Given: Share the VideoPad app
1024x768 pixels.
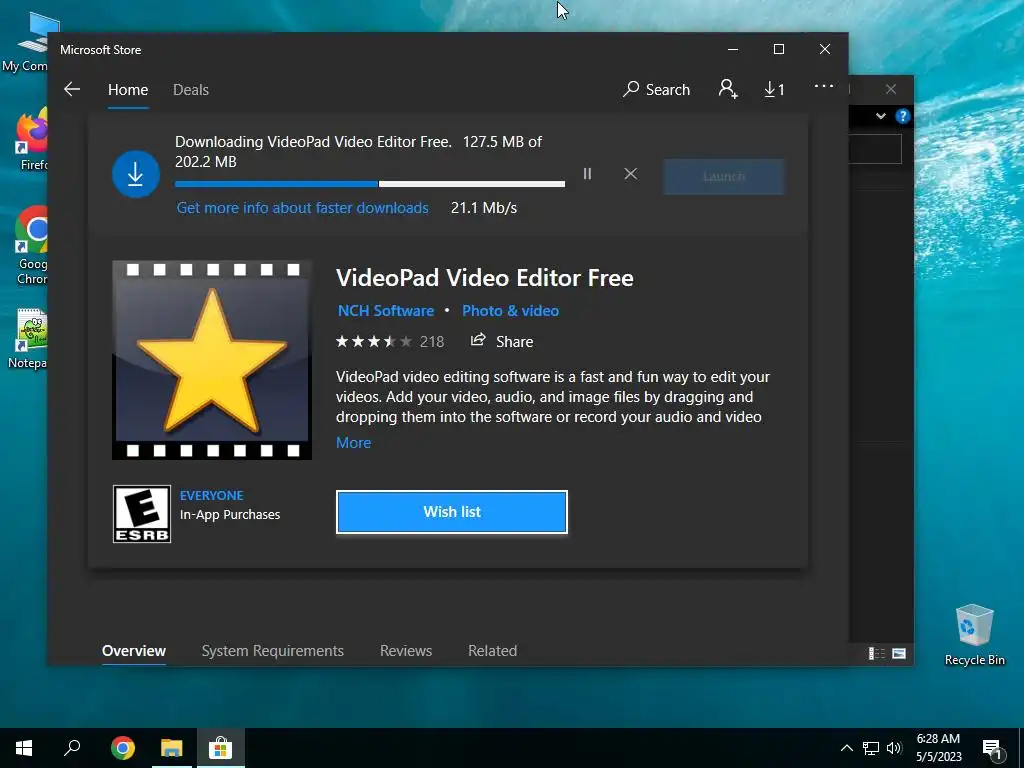Looking at the screenshot, I should pyautogui.click(x=502, y=341).
